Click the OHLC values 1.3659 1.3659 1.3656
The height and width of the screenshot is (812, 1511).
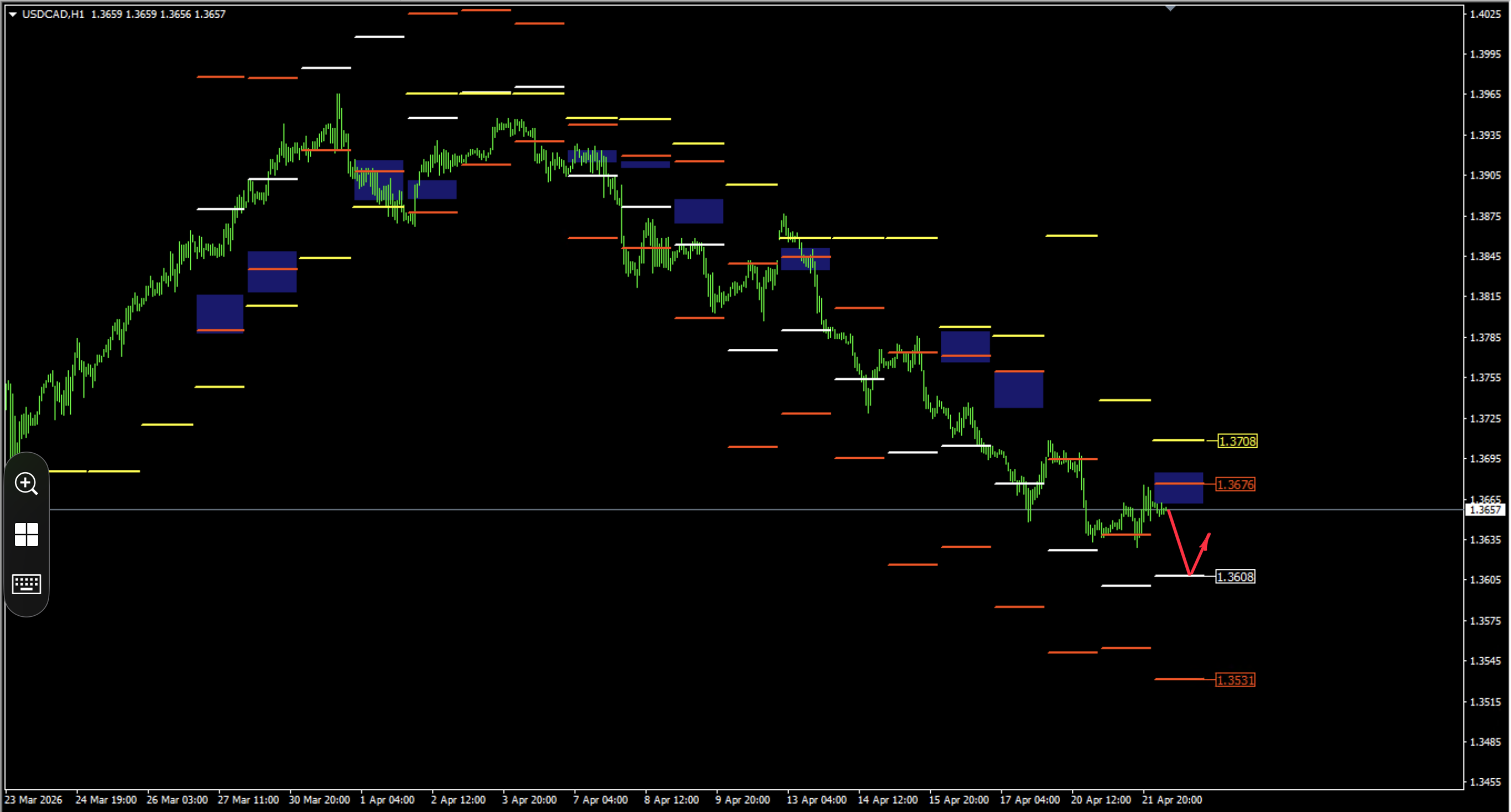tap(141, 14)
